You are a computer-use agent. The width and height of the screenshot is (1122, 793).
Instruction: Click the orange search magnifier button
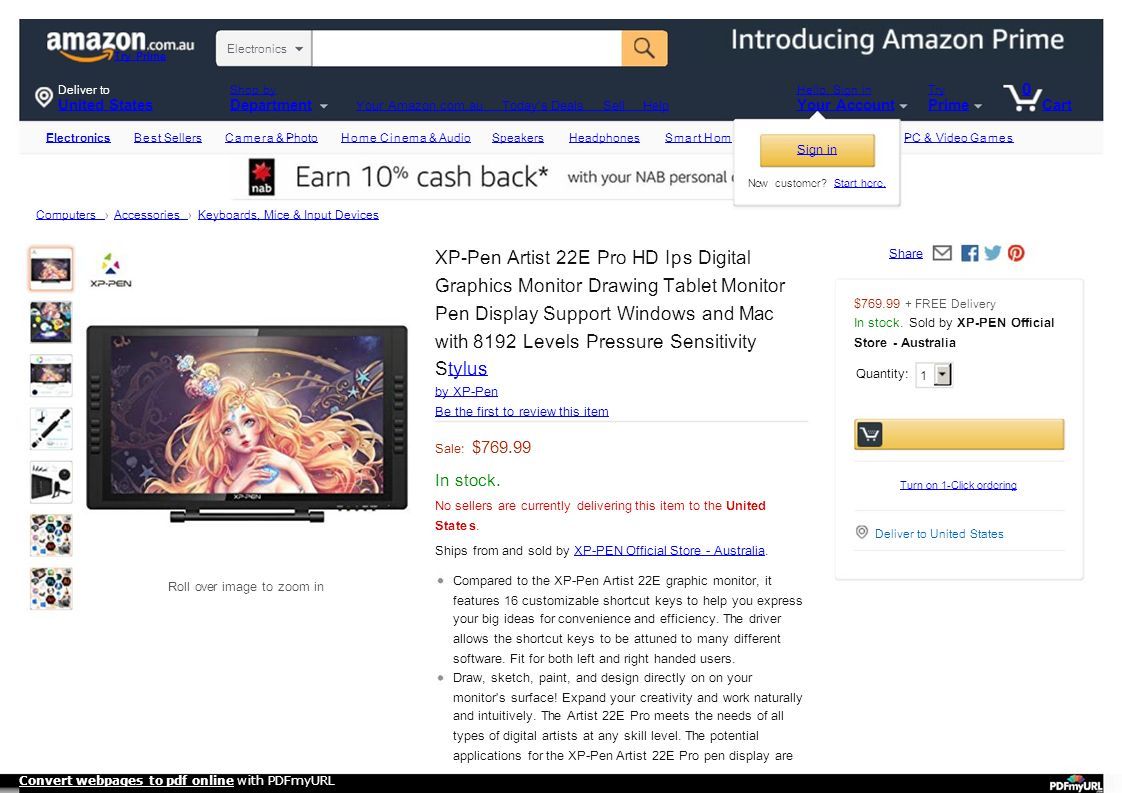[x=644, y=48]
